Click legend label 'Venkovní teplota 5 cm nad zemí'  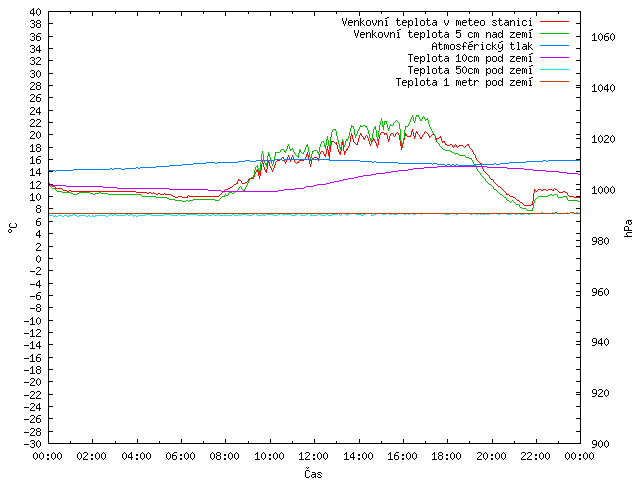point(443,34)
